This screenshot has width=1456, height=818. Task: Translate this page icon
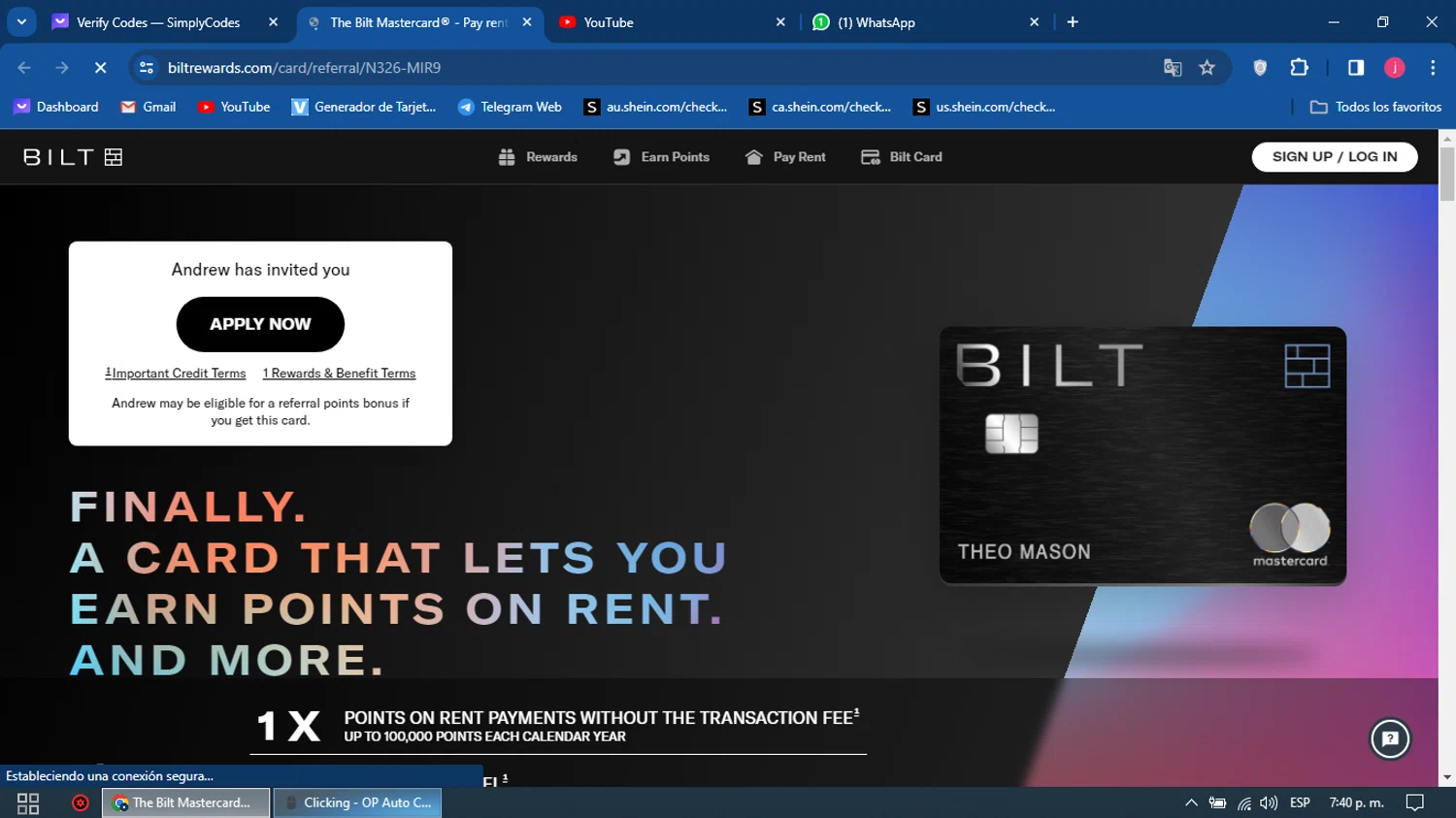click(1173, 68)
